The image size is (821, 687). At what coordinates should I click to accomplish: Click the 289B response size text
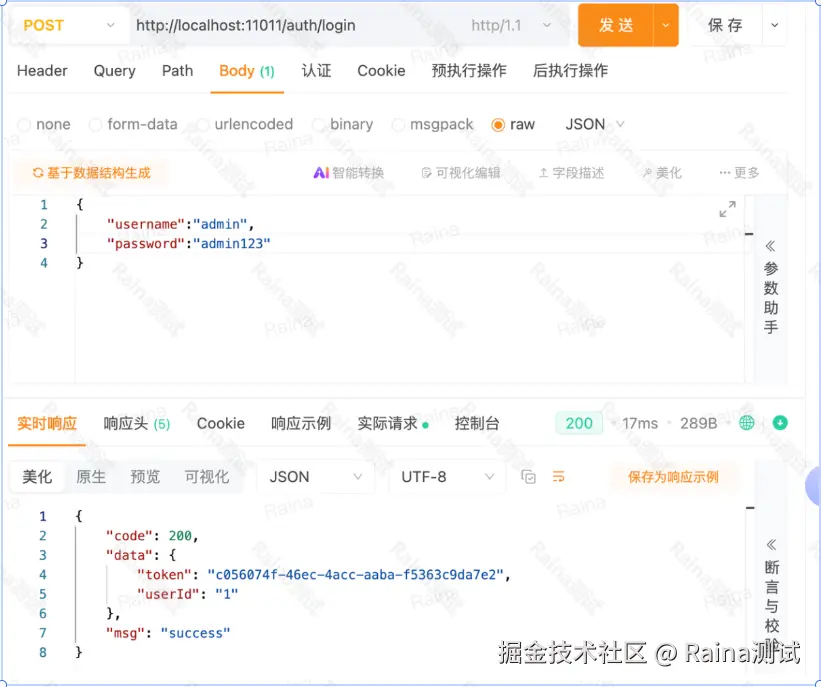click(x=698, y=423)
